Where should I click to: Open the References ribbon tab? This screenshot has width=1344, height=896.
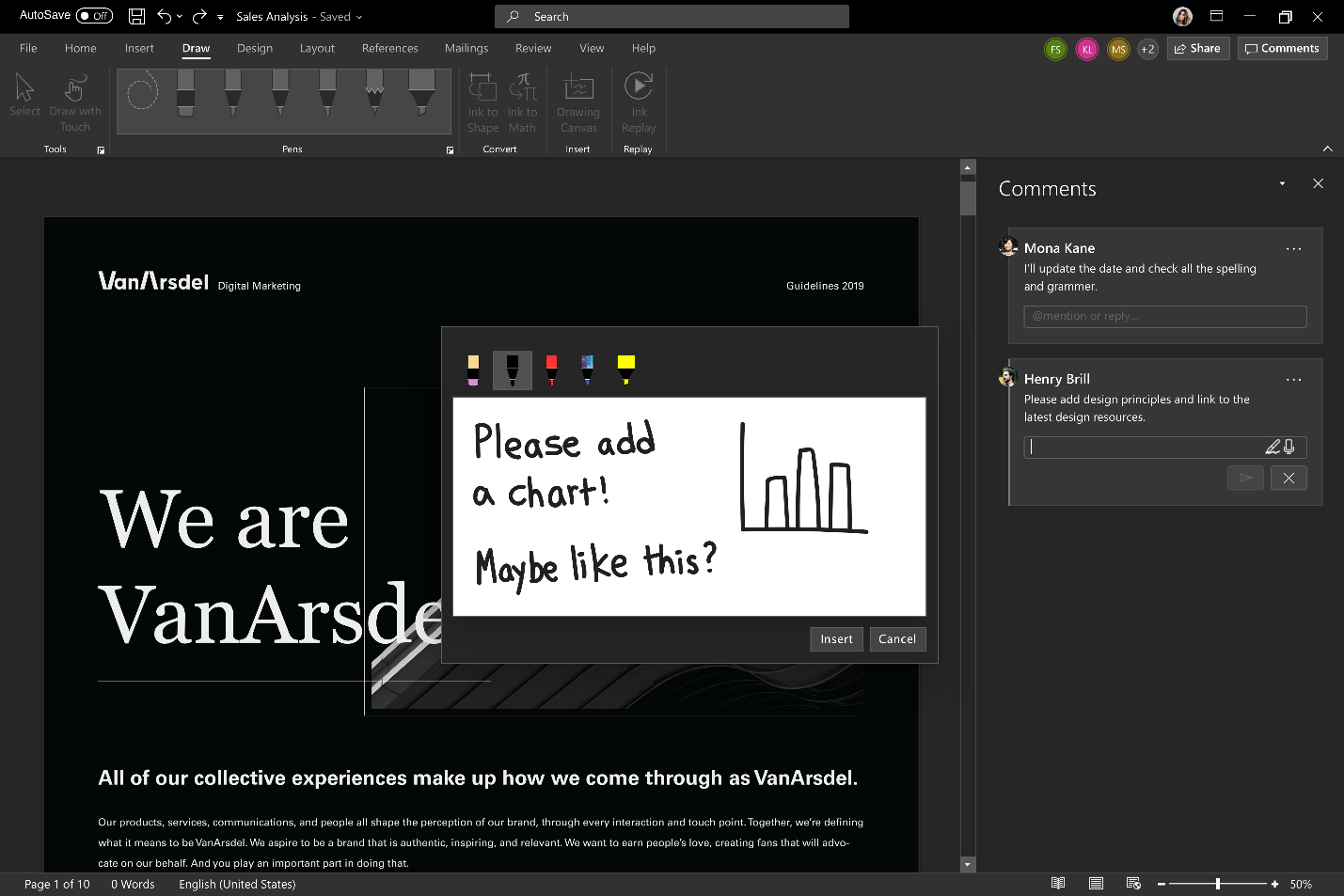tap(389, 48)
